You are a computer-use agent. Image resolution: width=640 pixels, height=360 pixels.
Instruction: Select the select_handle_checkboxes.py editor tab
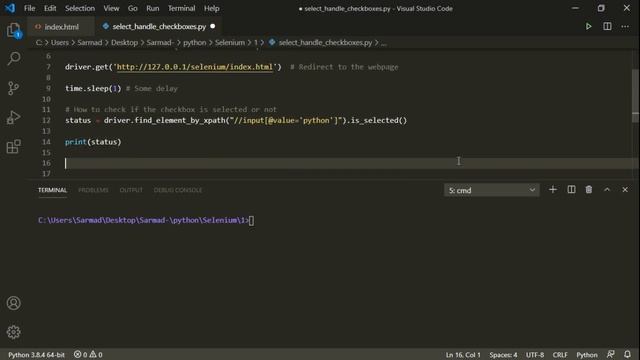[x=159, y=27]
